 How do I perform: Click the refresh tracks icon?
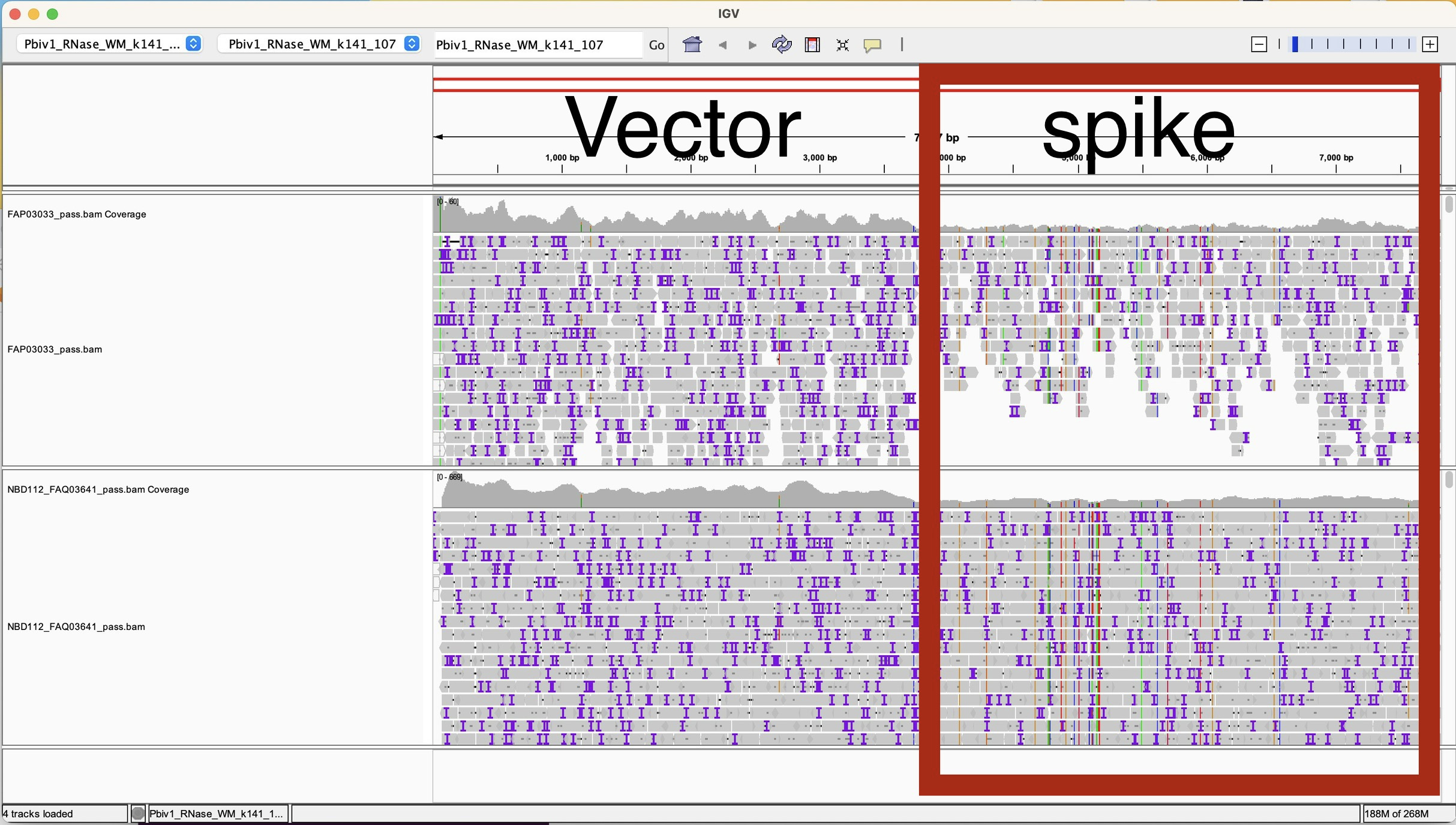click(x=782, y=44)
